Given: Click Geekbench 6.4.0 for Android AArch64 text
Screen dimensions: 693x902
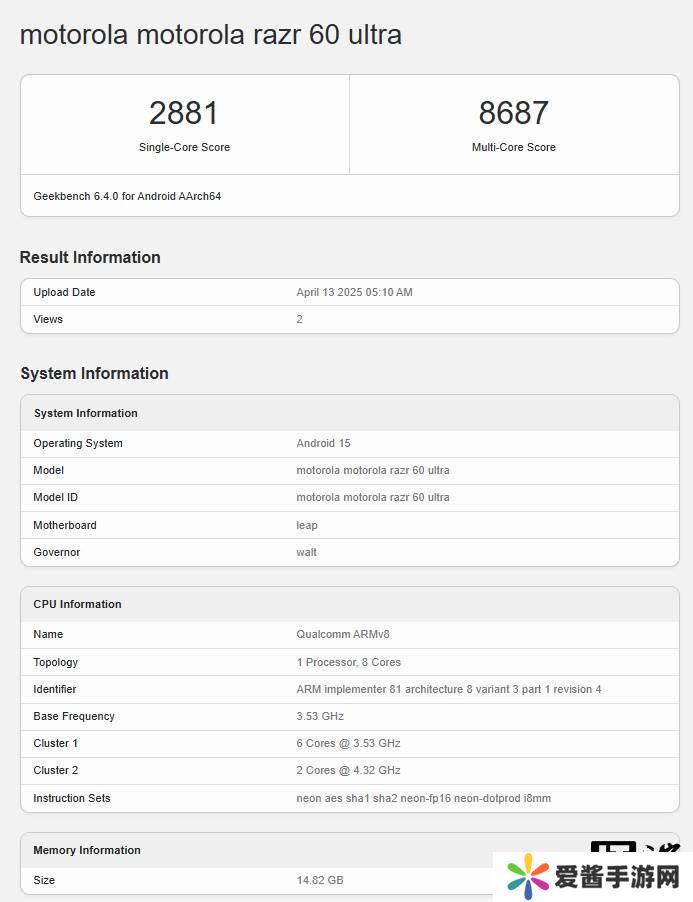Looking at the screenshot, I should pos(127,196).
